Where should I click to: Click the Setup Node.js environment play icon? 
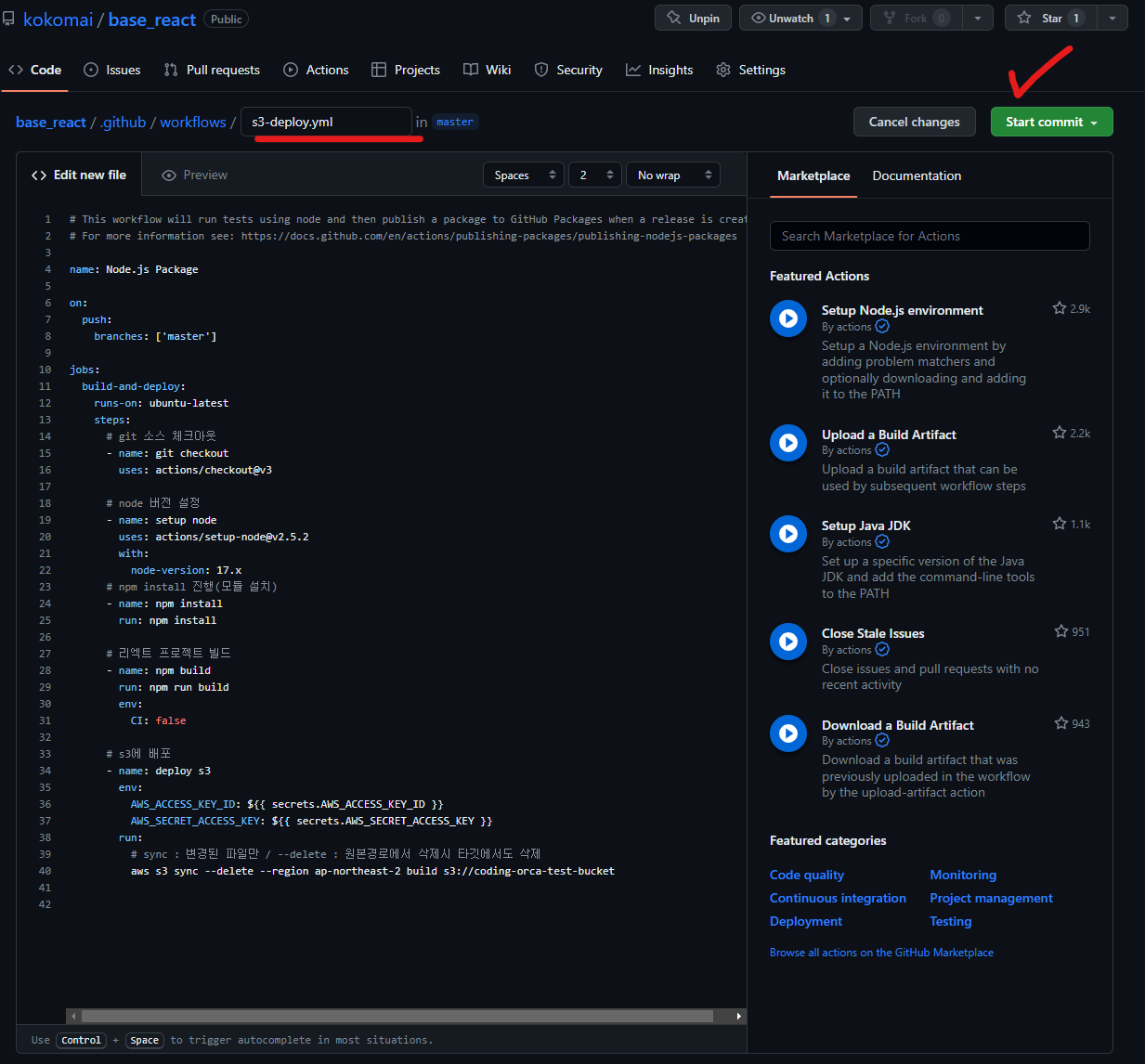coord(788,318)
